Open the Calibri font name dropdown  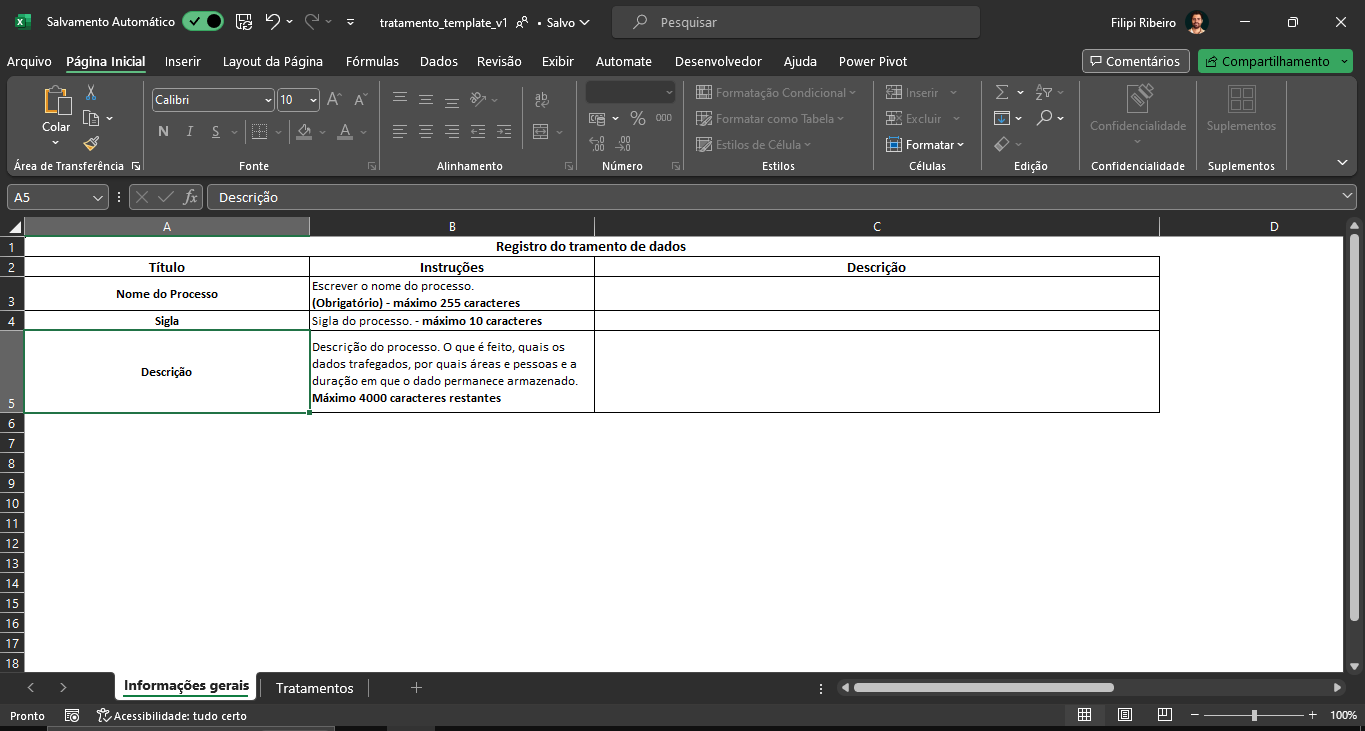[268, 100]
